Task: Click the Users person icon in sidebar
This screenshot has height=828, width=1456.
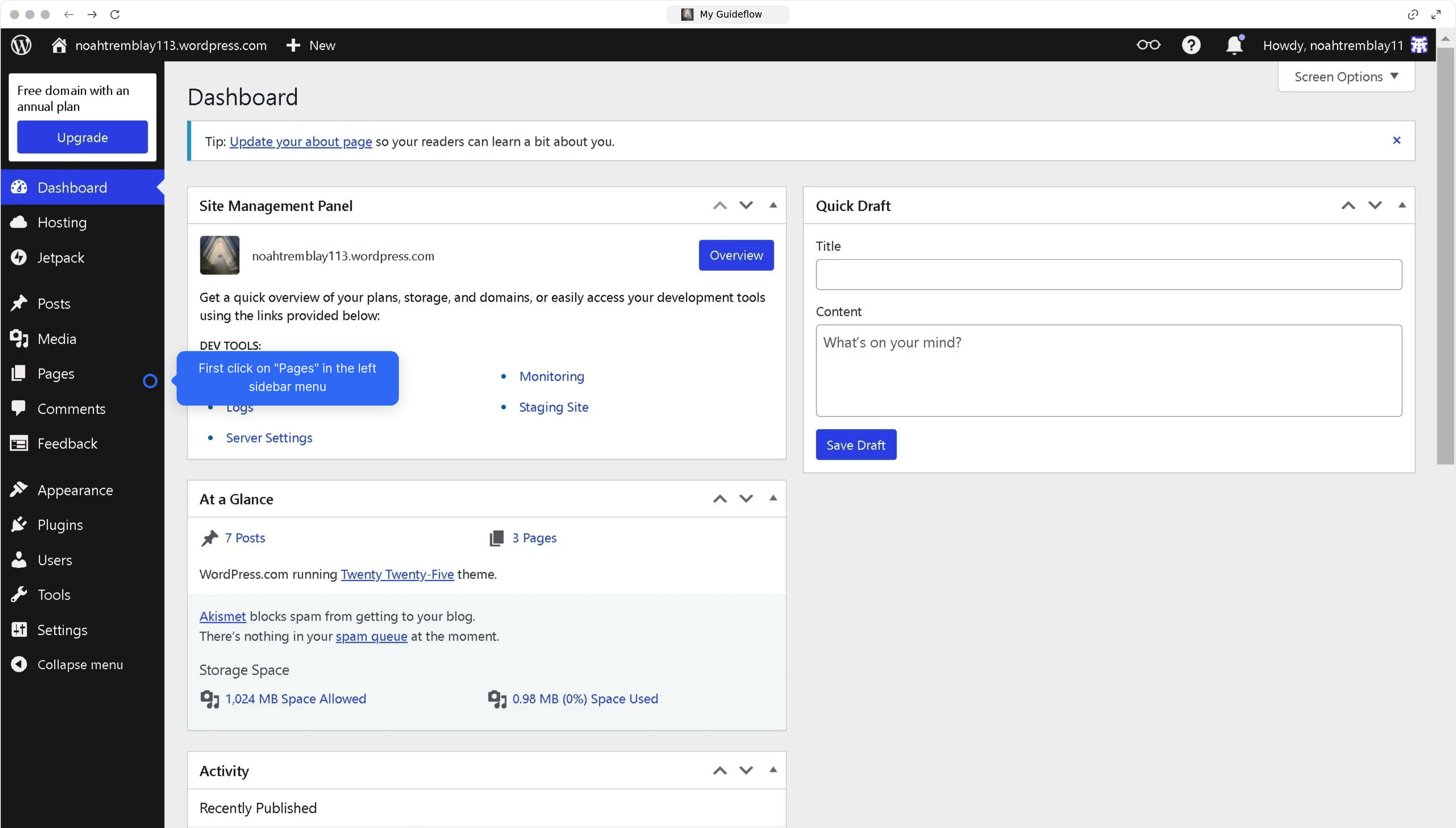Action: click(19, 560)
